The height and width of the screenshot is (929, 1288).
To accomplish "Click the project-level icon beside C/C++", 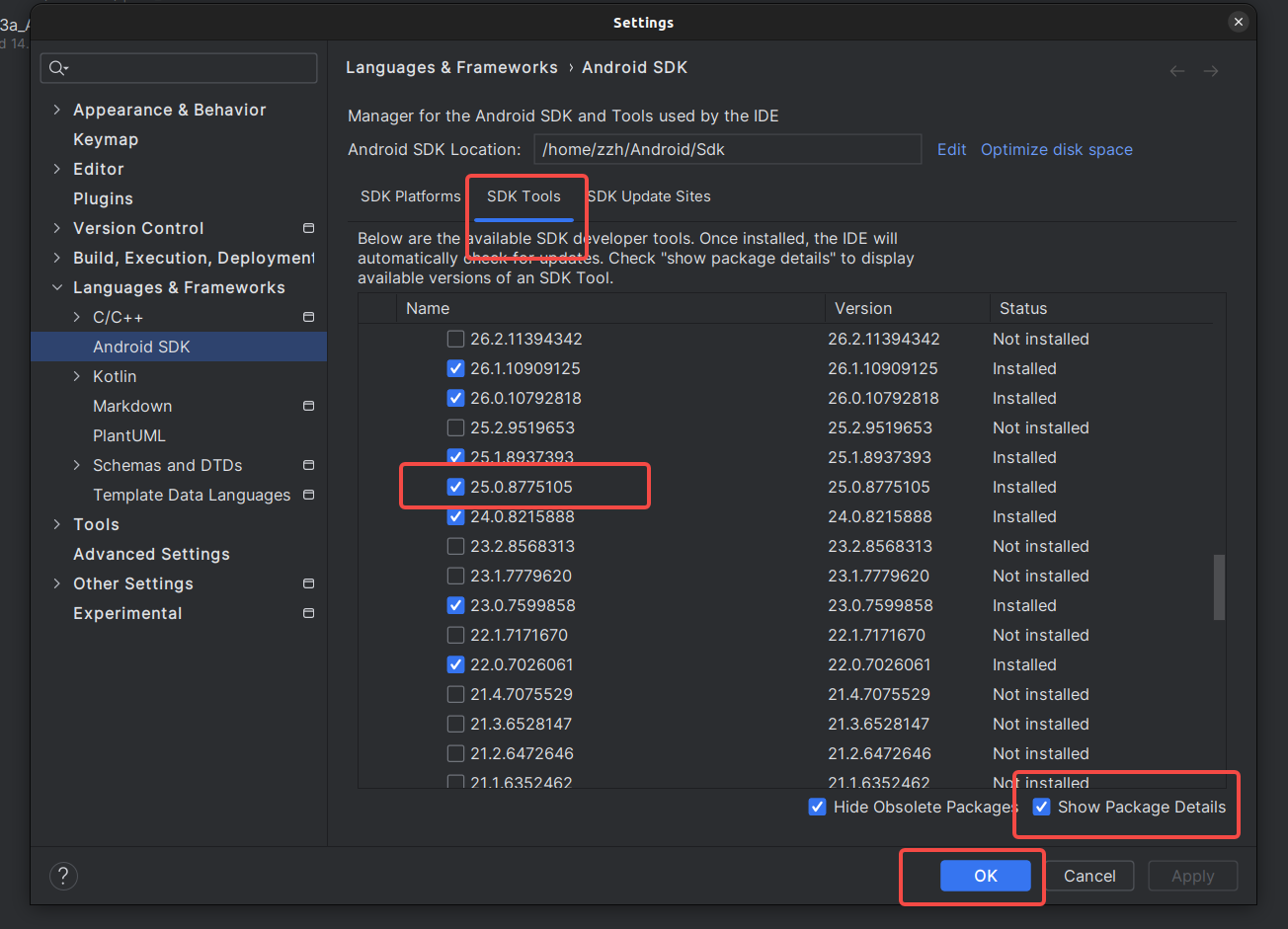I will pyautogui.click(x=308, y=317).
